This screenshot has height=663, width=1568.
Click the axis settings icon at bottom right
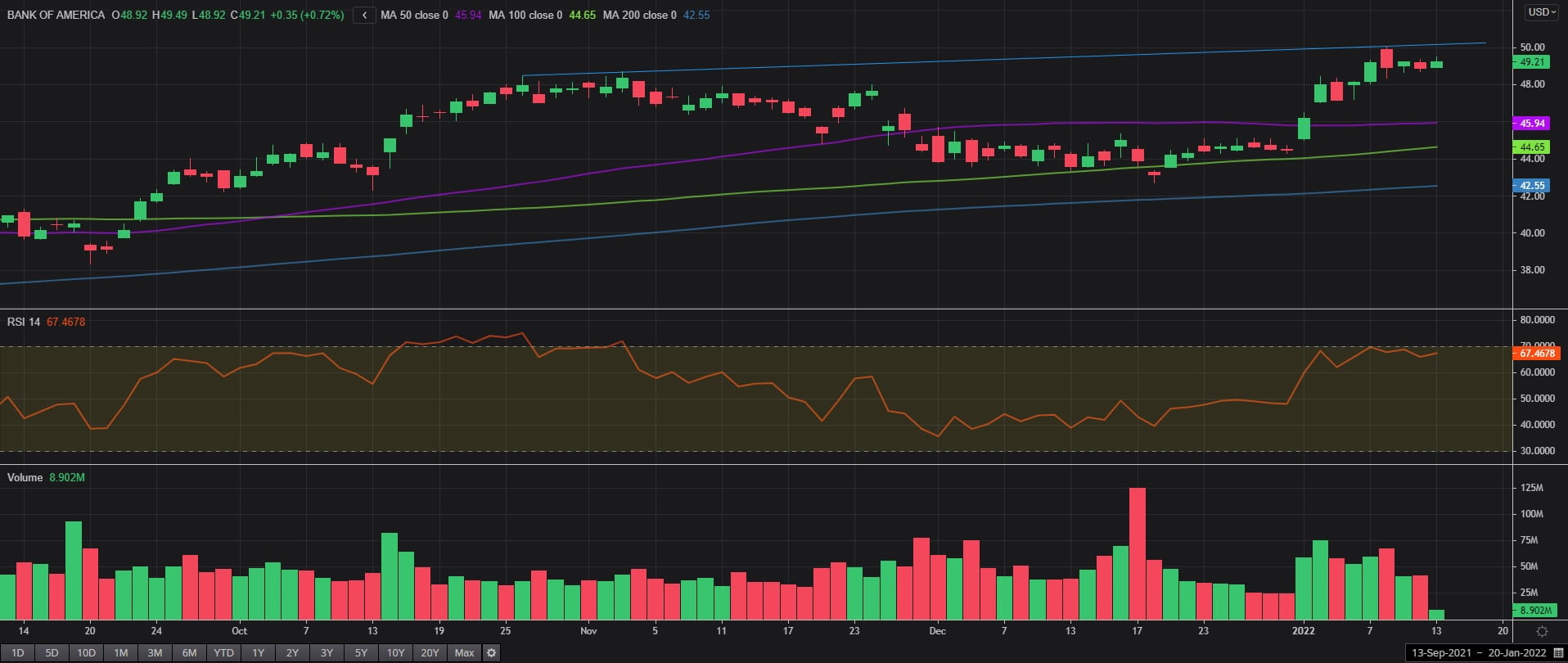point(1542,631)
